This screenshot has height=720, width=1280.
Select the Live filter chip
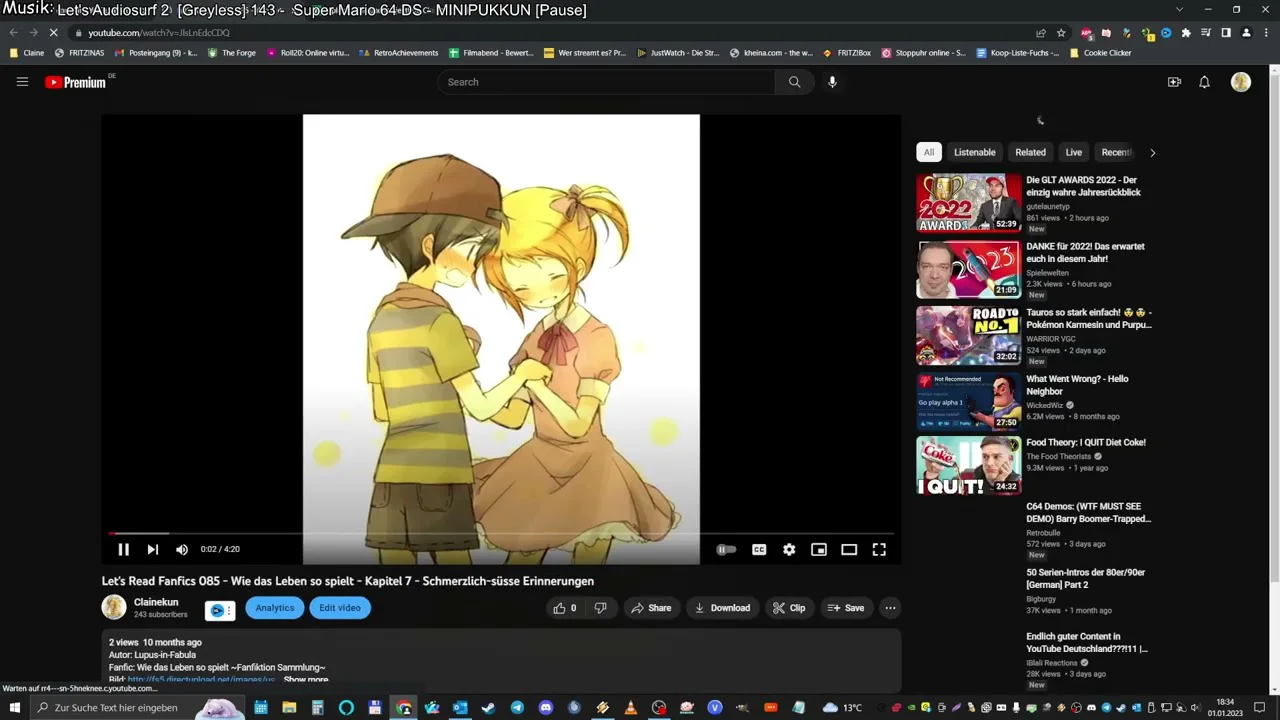click(1074, 152)
